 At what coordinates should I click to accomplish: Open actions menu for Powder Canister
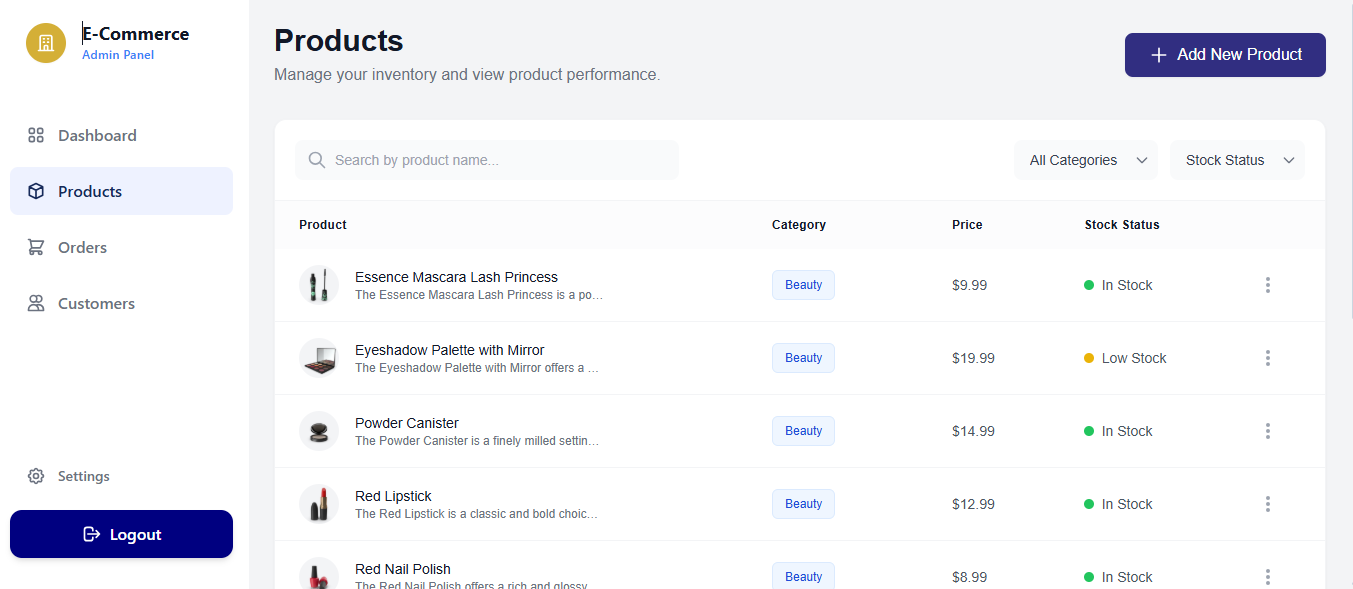[1268, 431]
